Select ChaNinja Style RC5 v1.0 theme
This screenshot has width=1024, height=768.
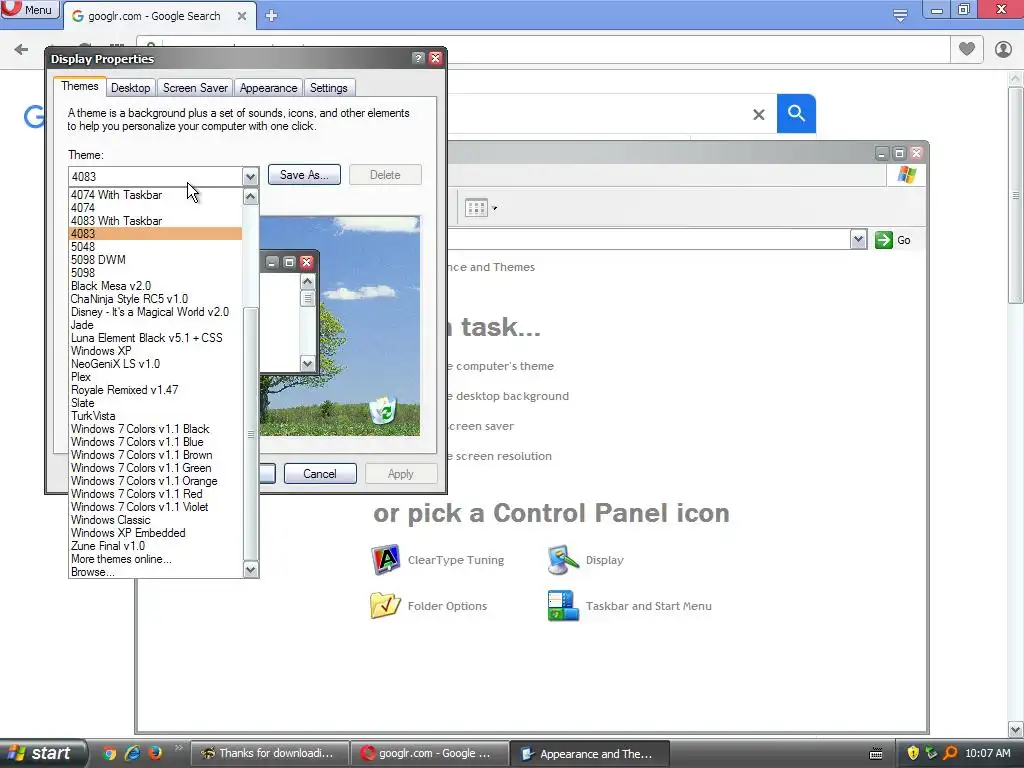155,298
